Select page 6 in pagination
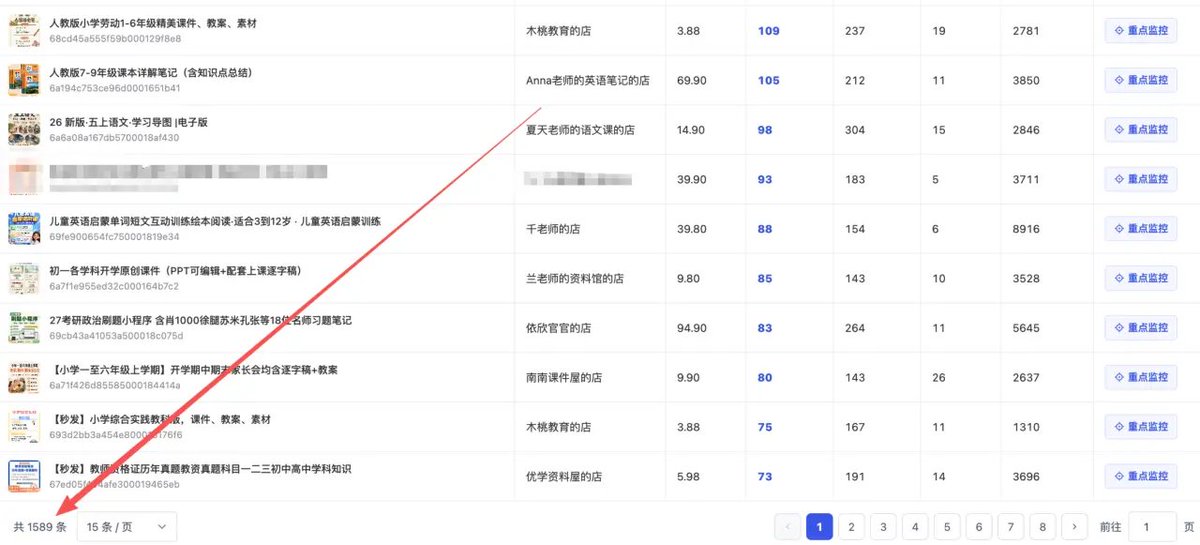The height and width of the screenshot is (545, 1200). tap(979, 526)
